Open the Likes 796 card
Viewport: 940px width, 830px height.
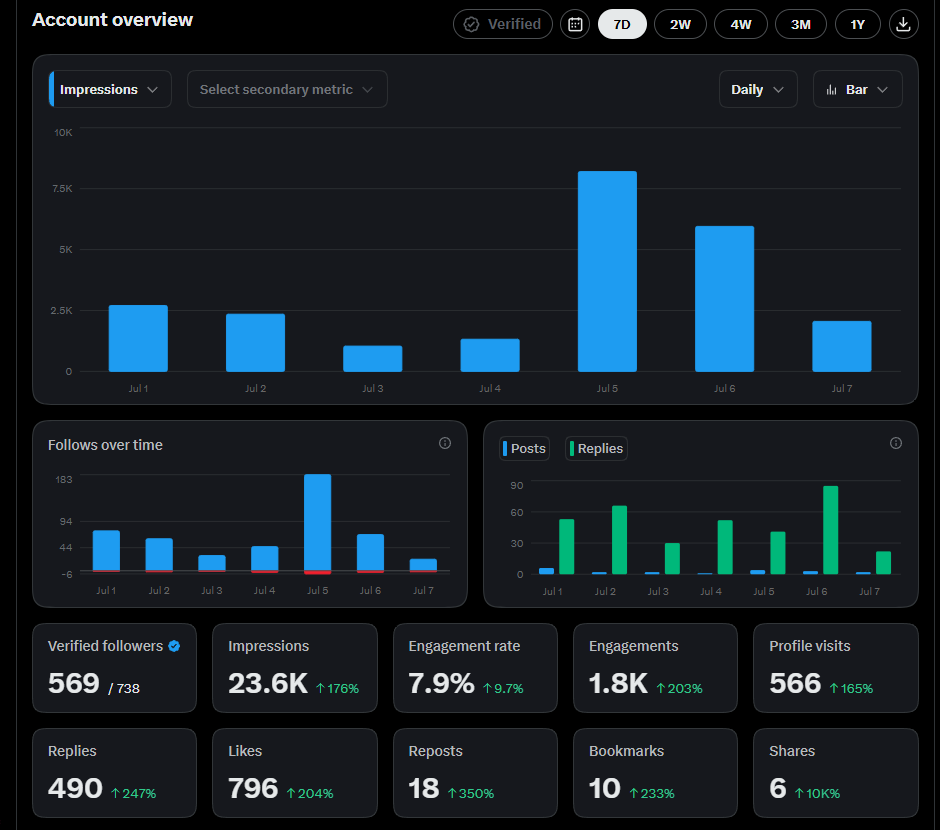(x=295, y=773)
